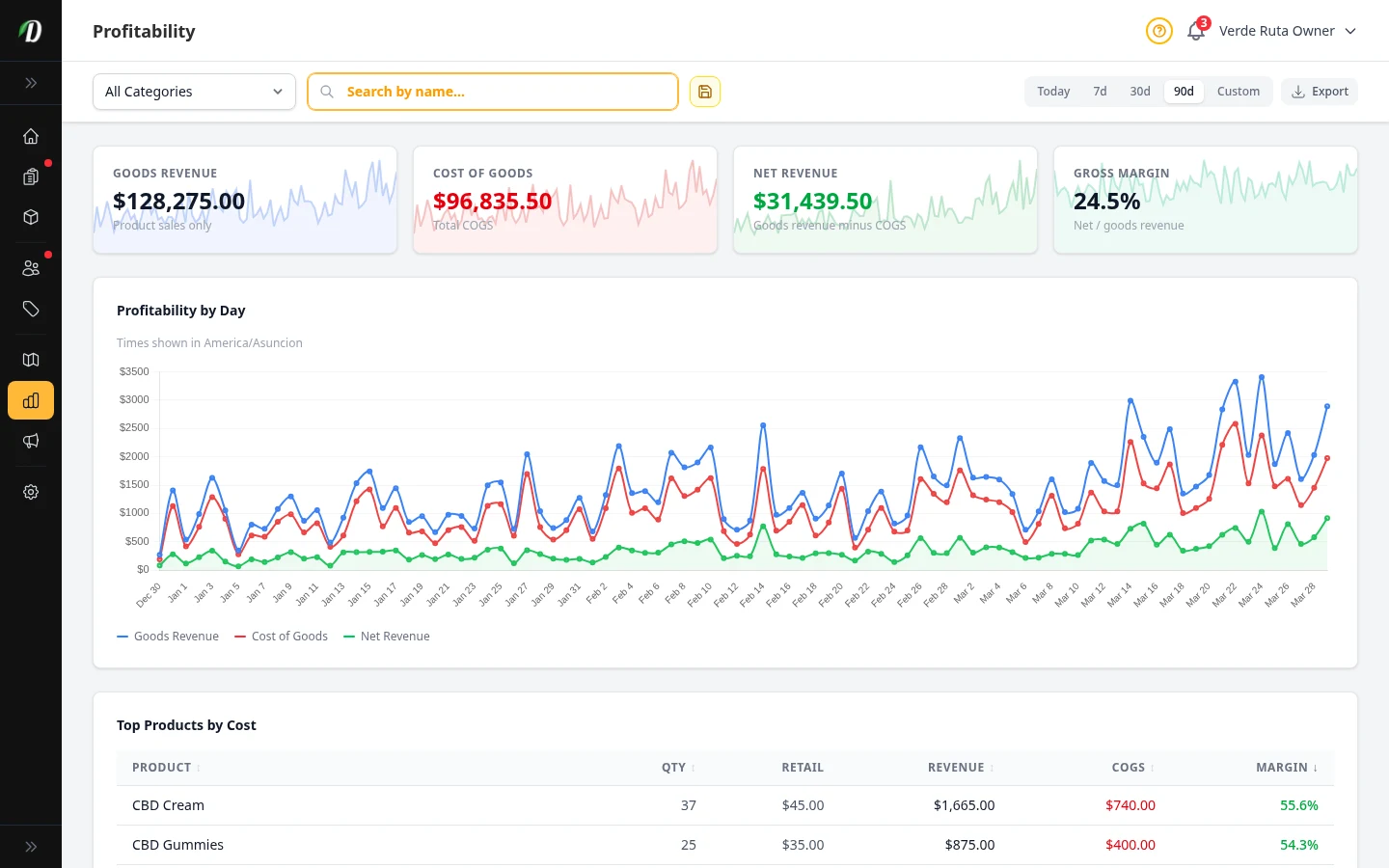Open the Customers section with notification dot
Screen dimensions: 1389x868
coord(31,267)
